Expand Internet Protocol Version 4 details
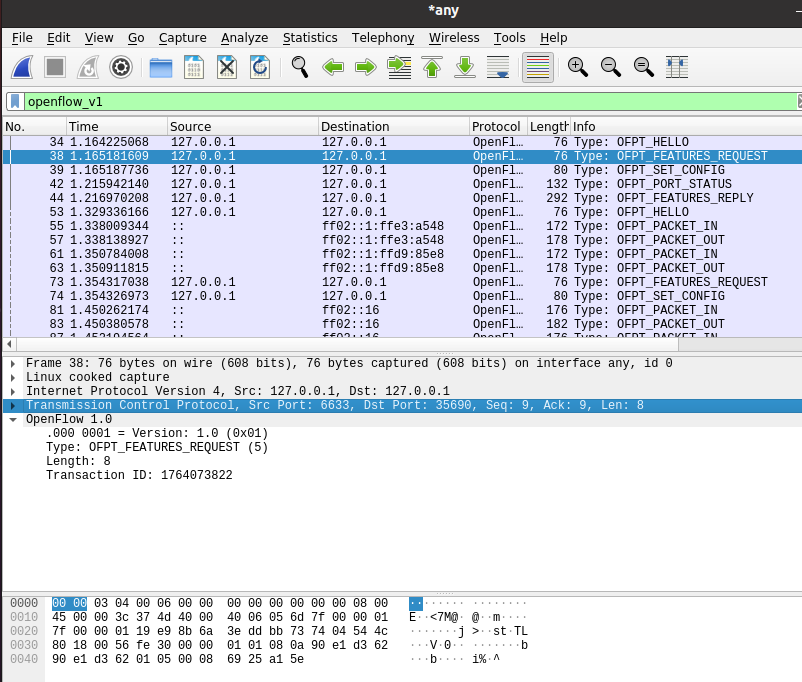802x682 pixels. [x=13, y=391]
